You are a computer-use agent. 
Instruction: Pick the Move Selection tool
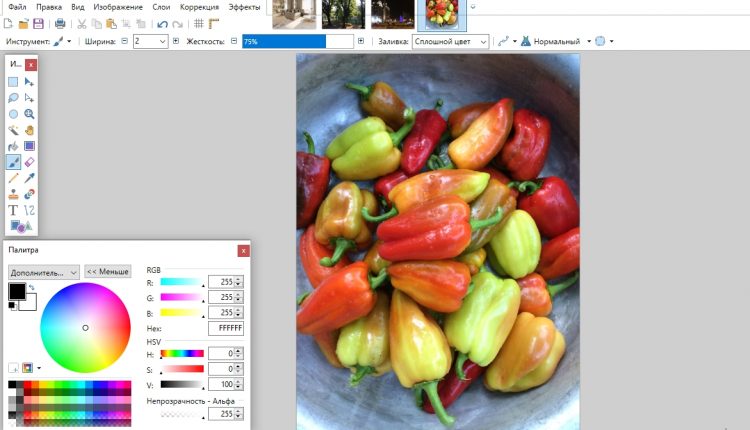click(29, 98)
